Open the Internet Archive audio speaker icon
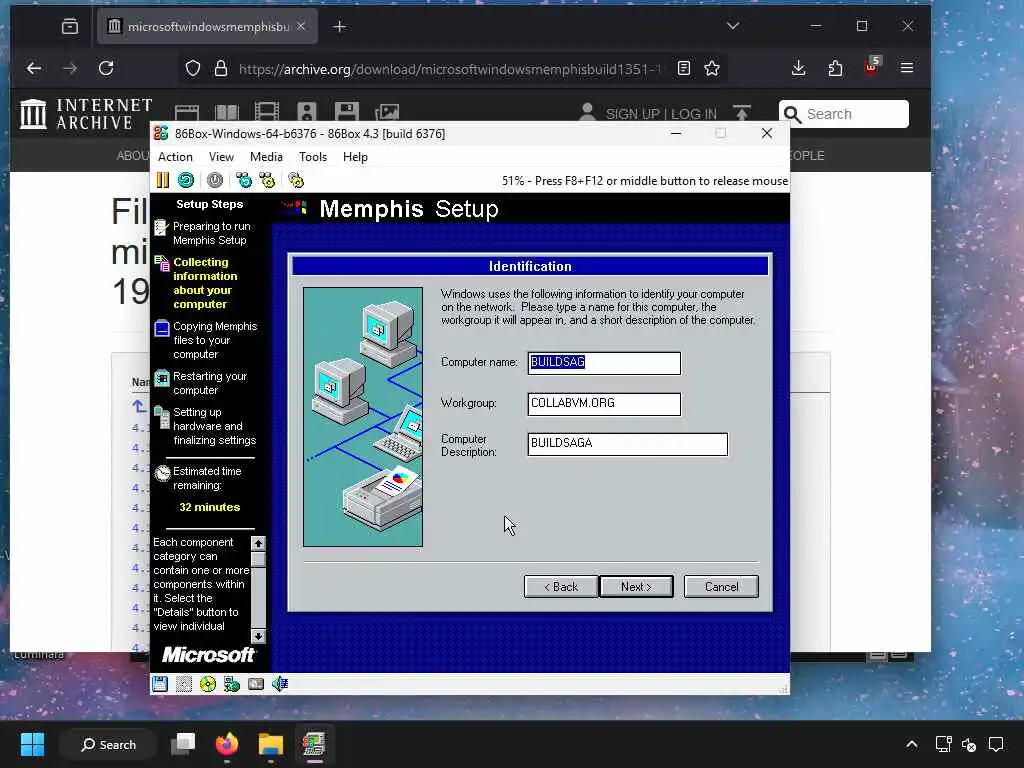Image resolution: width=1024 pixels, height=768 pixels. point(306,112)
